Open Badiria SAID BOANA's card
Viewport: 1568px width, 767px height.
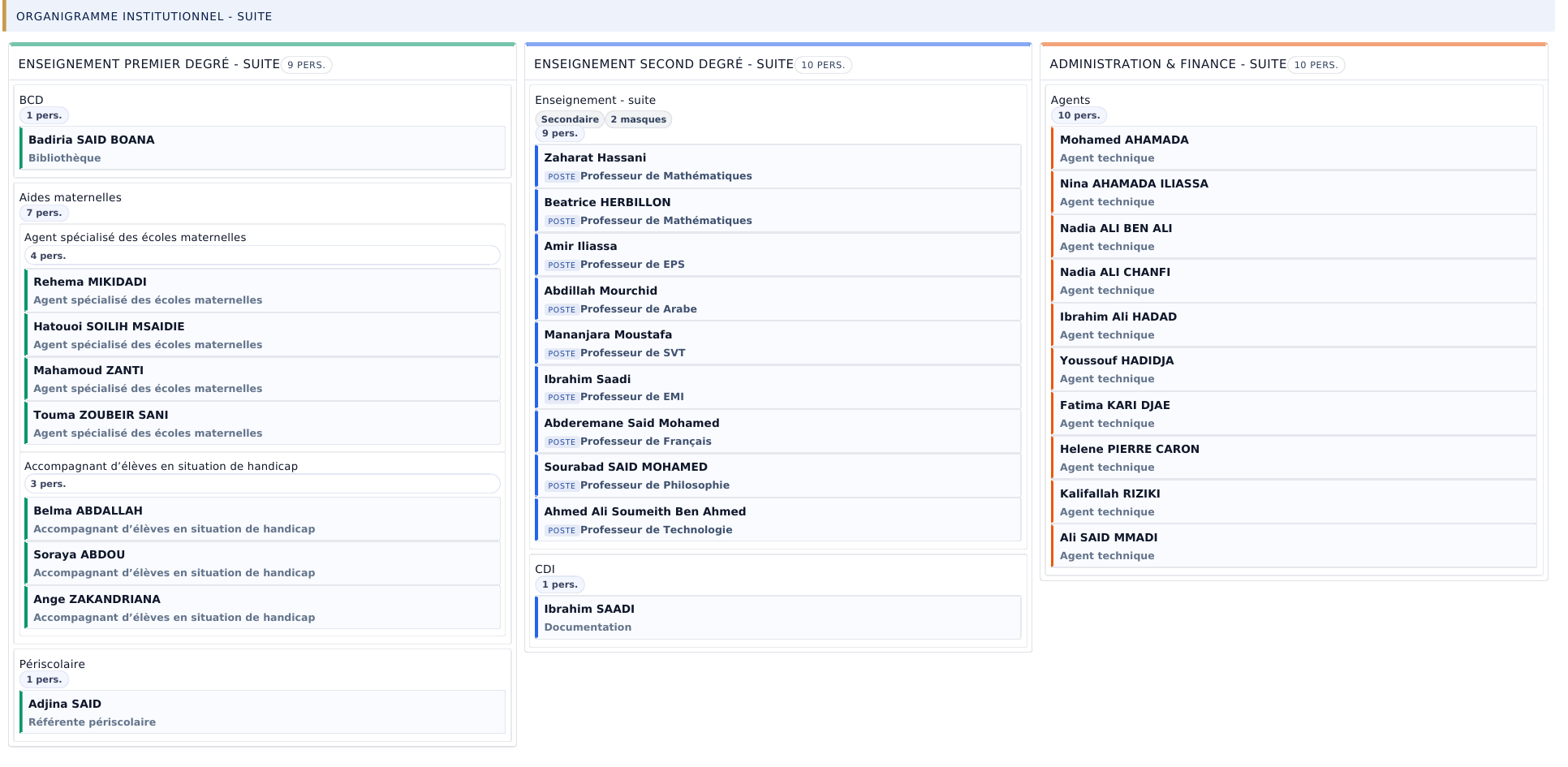[x=263, y=149]
